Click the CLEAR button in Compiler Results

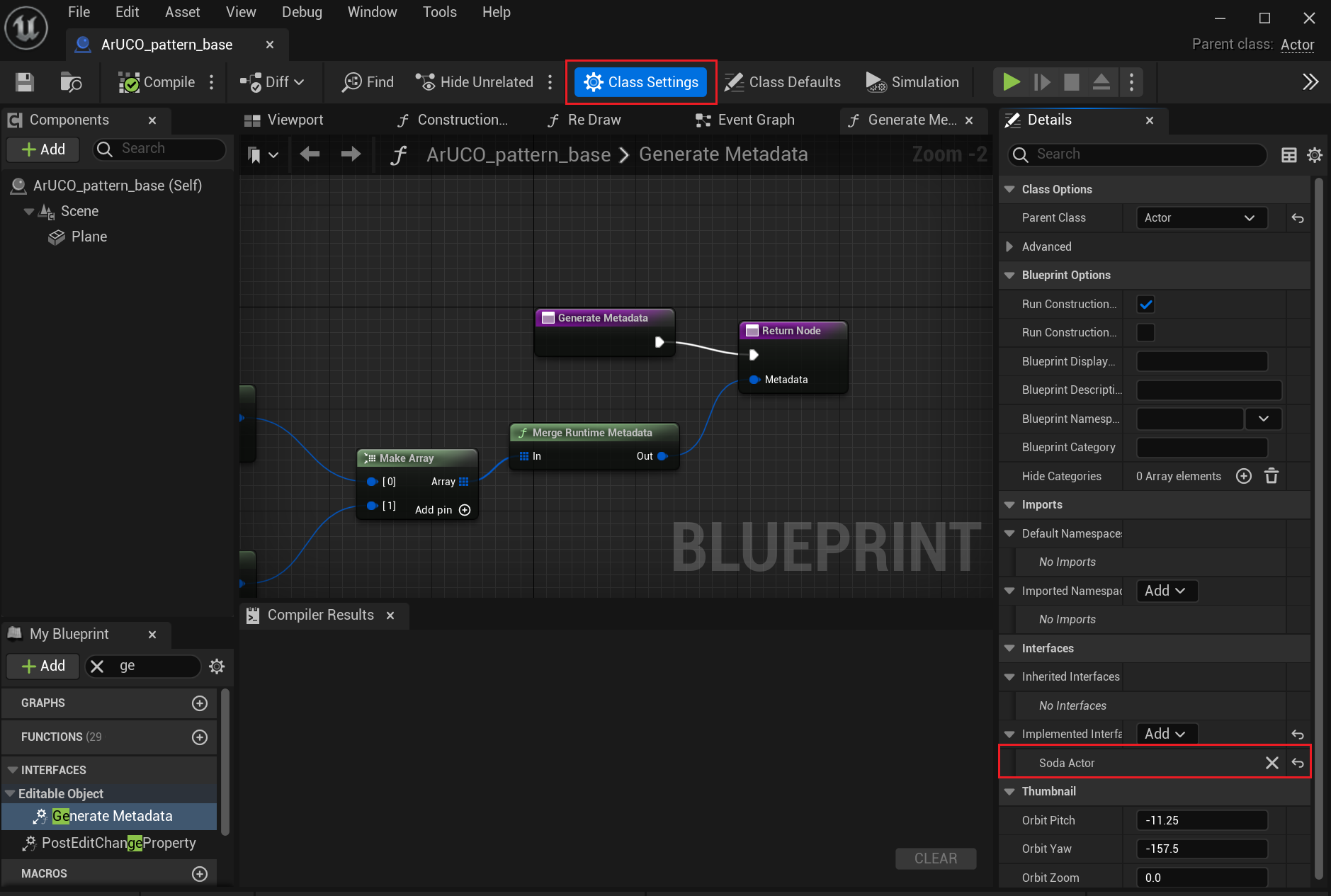point(935,858)
